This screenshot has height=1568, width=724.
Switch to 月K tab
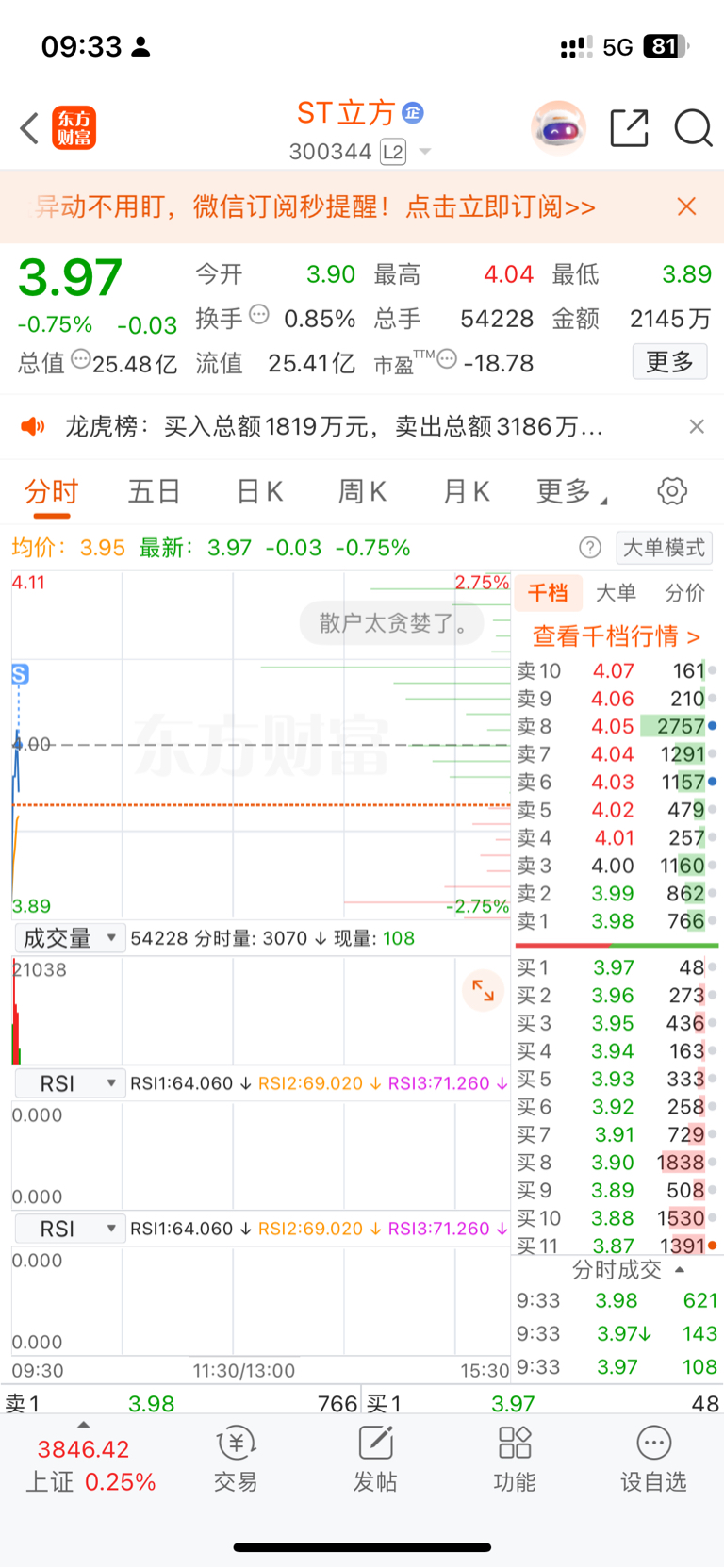click(467, 491)
